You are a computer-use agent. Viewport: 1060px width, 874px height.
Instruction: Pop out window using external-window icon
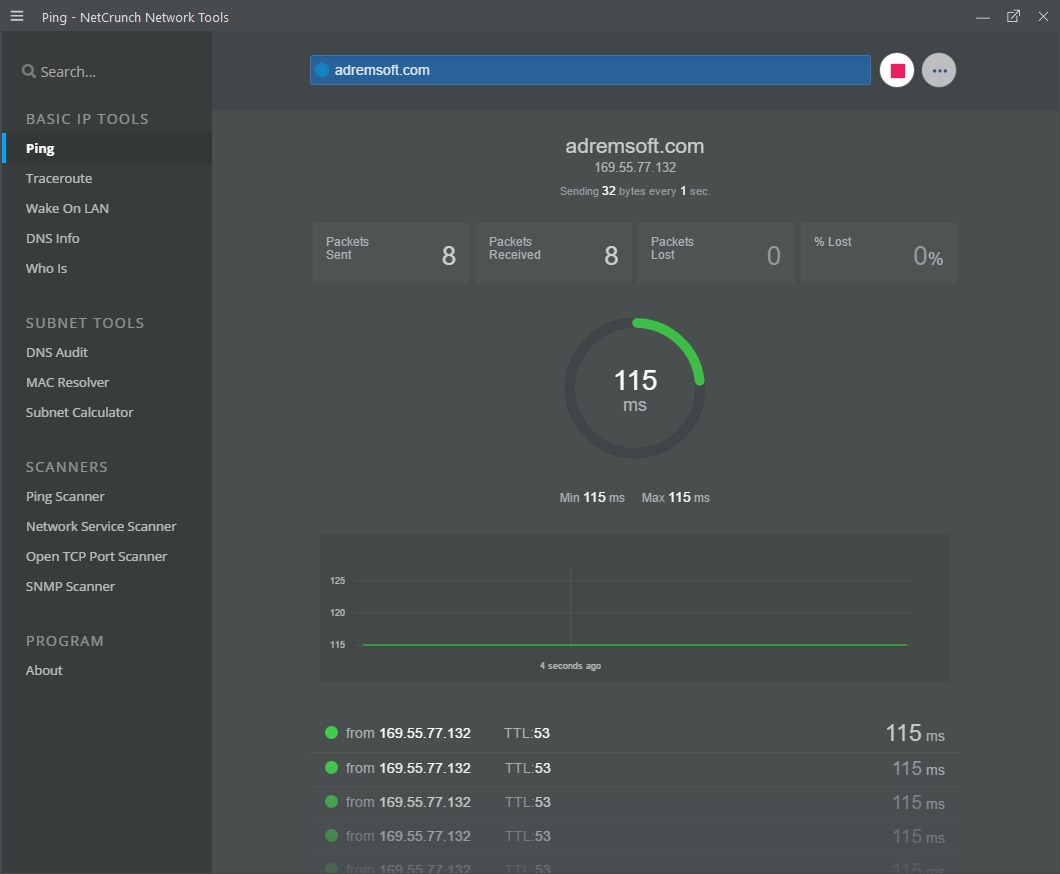tap(1013, 16)
